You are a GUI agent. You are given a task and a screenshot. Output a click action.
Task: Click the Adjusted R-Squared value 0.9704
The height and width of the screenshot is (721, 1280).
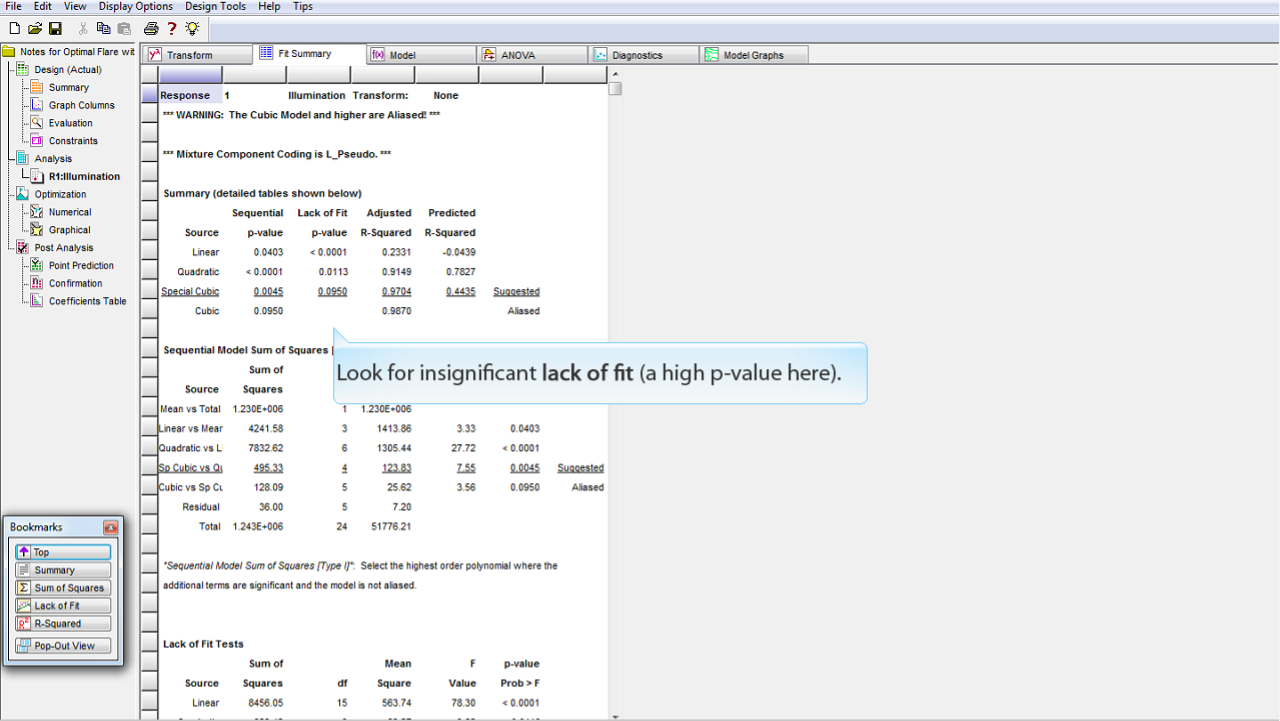(396, 292)
